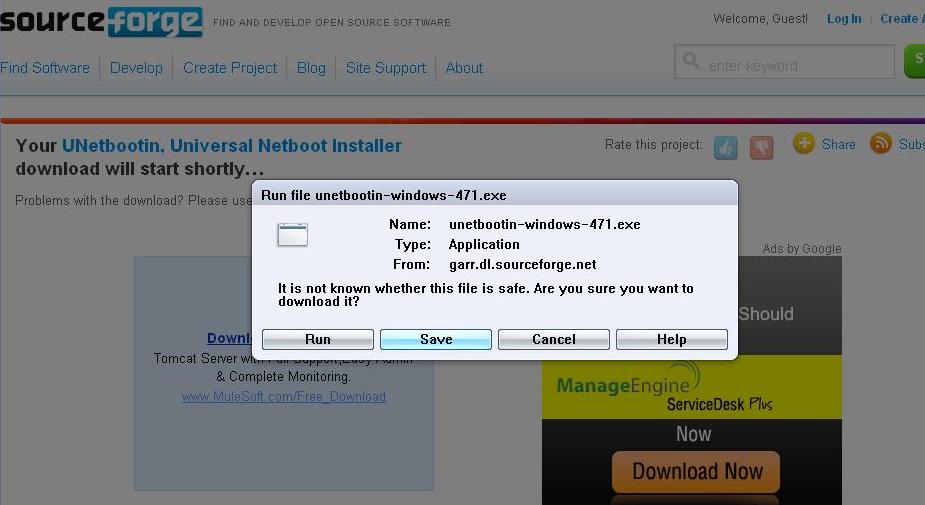Open the About page
Viewport: 925px width, 505px height.
pyautogui.click(x=464, y=68)
